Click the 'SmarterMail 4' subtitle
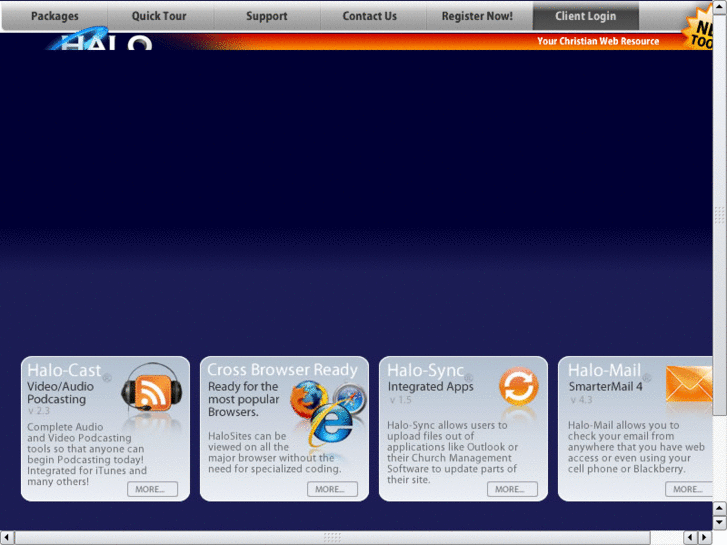The height and width of the screenshot is (545, 727). tap(606, 386)
